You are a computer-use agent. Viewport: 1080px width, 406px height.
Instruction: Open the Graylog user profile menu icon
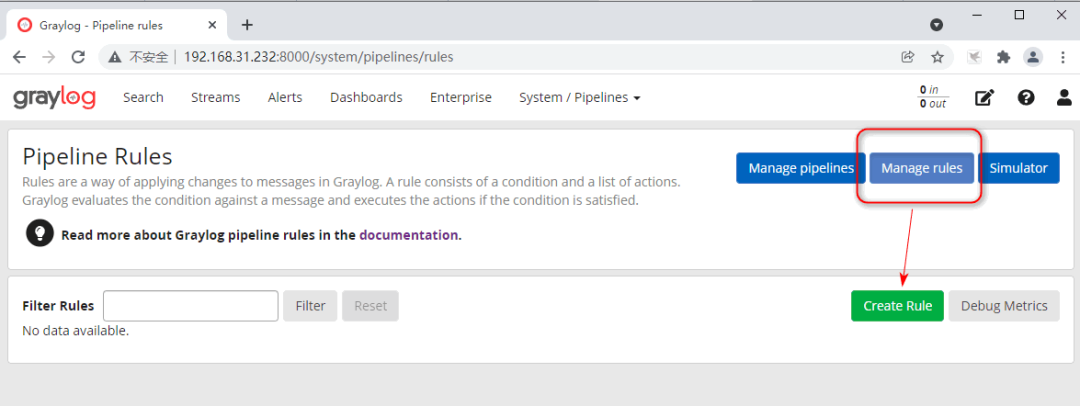pyautogui.click(x=1064, y=98)
